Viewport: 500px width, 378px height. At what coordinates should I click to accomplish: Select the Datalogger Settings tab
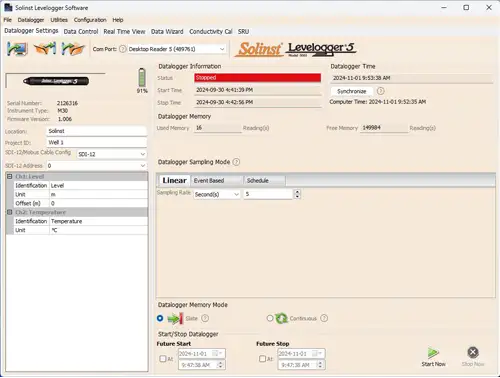point(31,31)
